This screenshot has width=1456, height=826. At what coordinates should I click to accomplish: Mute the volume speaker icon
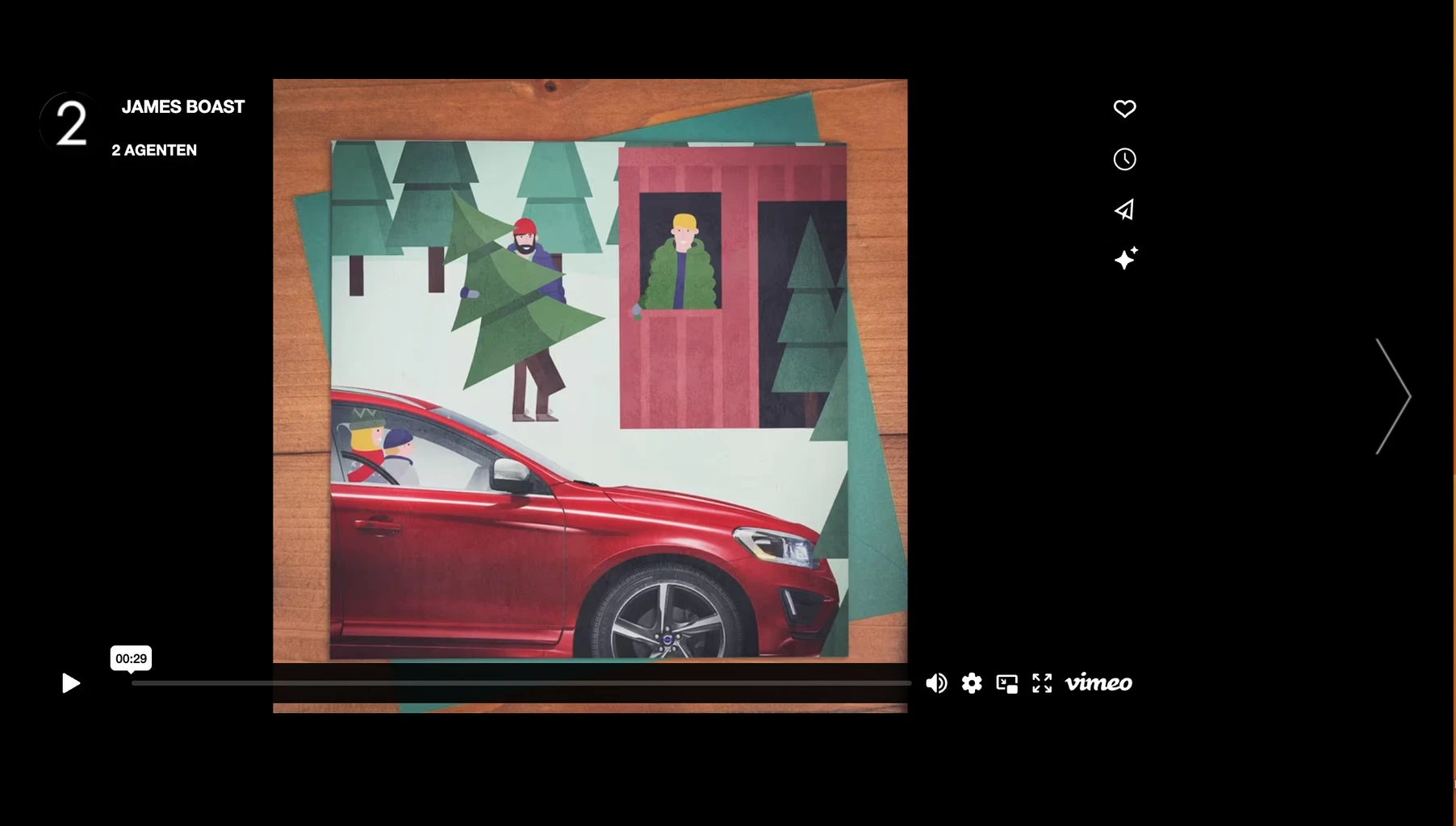pyautogui.click(x=936, y=683)
